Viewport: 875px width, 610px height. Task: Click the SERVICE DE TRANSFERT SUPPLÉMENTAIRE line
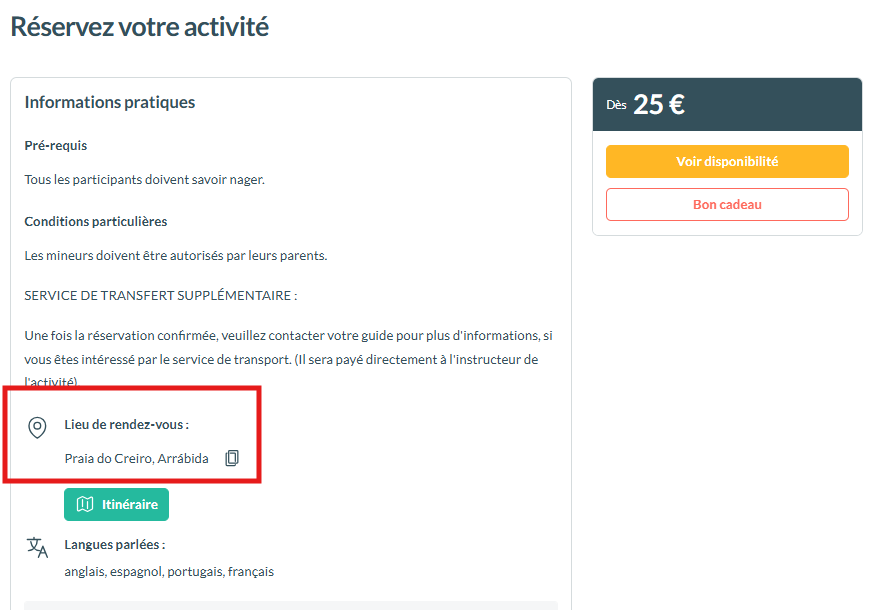160,295
